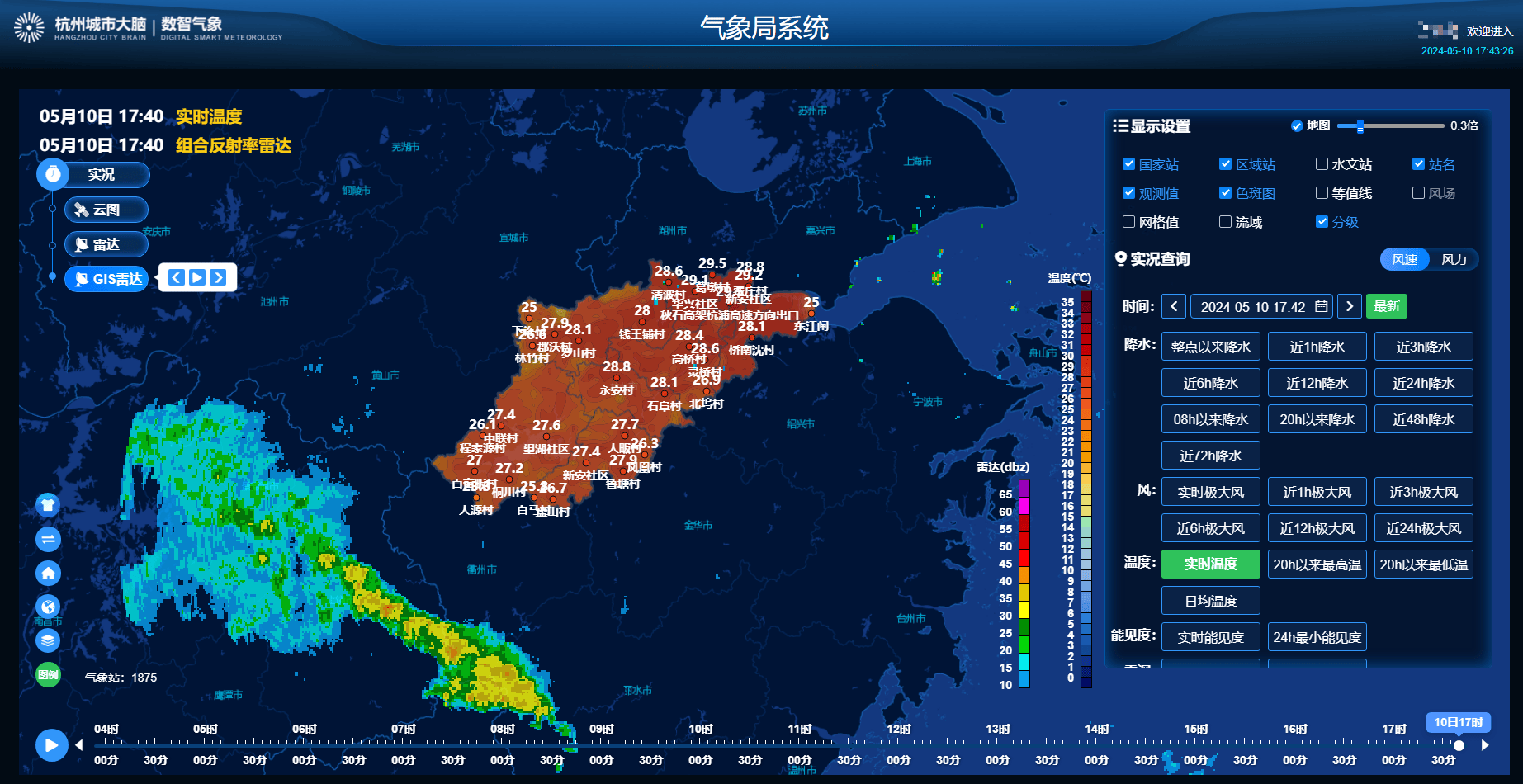This screenshot has height=784, width=1523.
Task: Click the active 实时温度 button
Action: [1211, 564]
